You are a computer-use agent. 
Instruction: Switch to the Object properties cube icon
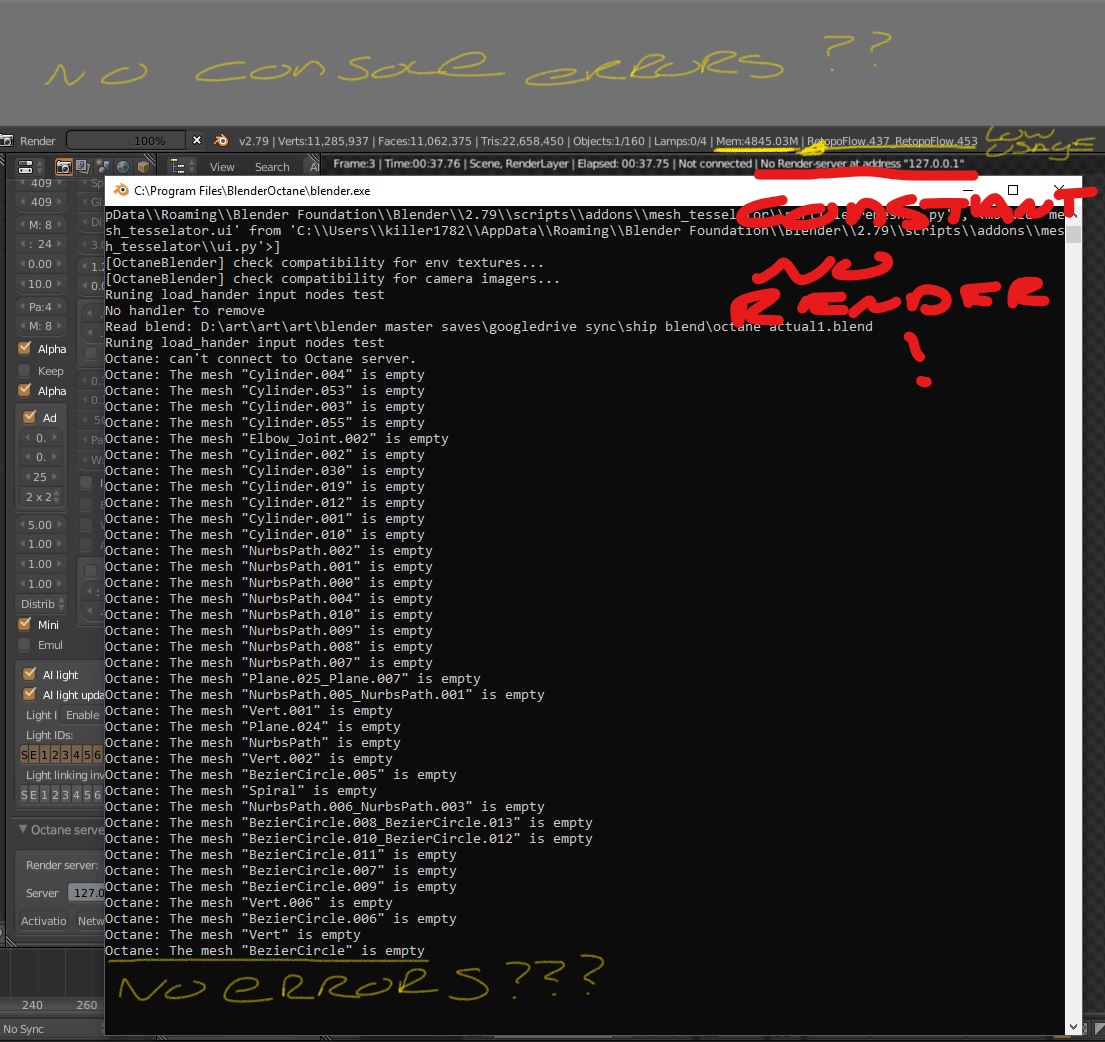[x=143, y=167]
